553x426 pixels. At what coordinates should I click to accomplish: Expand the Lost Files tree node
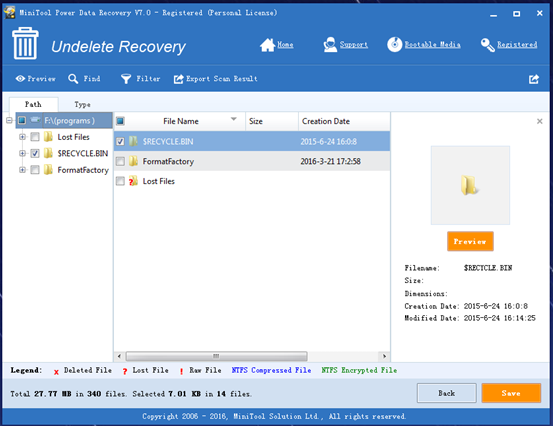click(22, 137)
